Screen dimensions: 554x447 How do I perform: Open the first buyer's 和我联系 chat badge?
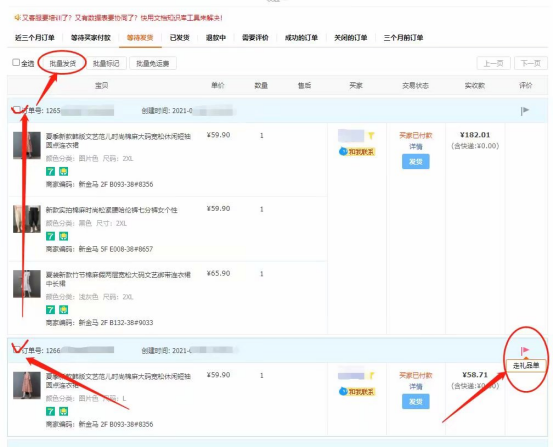tap(357, 152)
